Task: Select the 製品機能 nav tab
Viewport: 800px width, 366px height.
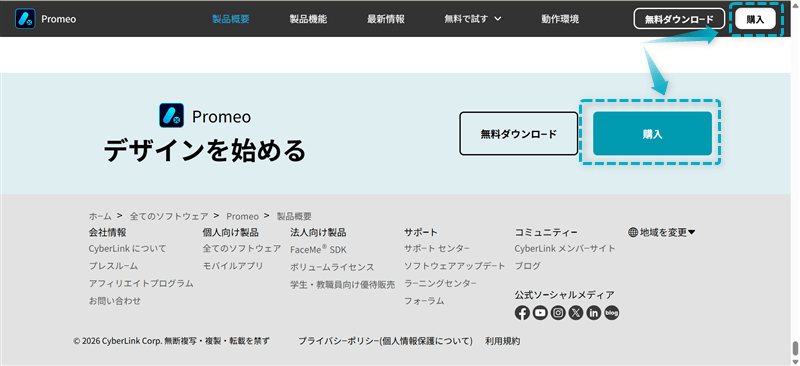Action: tap(308, 19)
